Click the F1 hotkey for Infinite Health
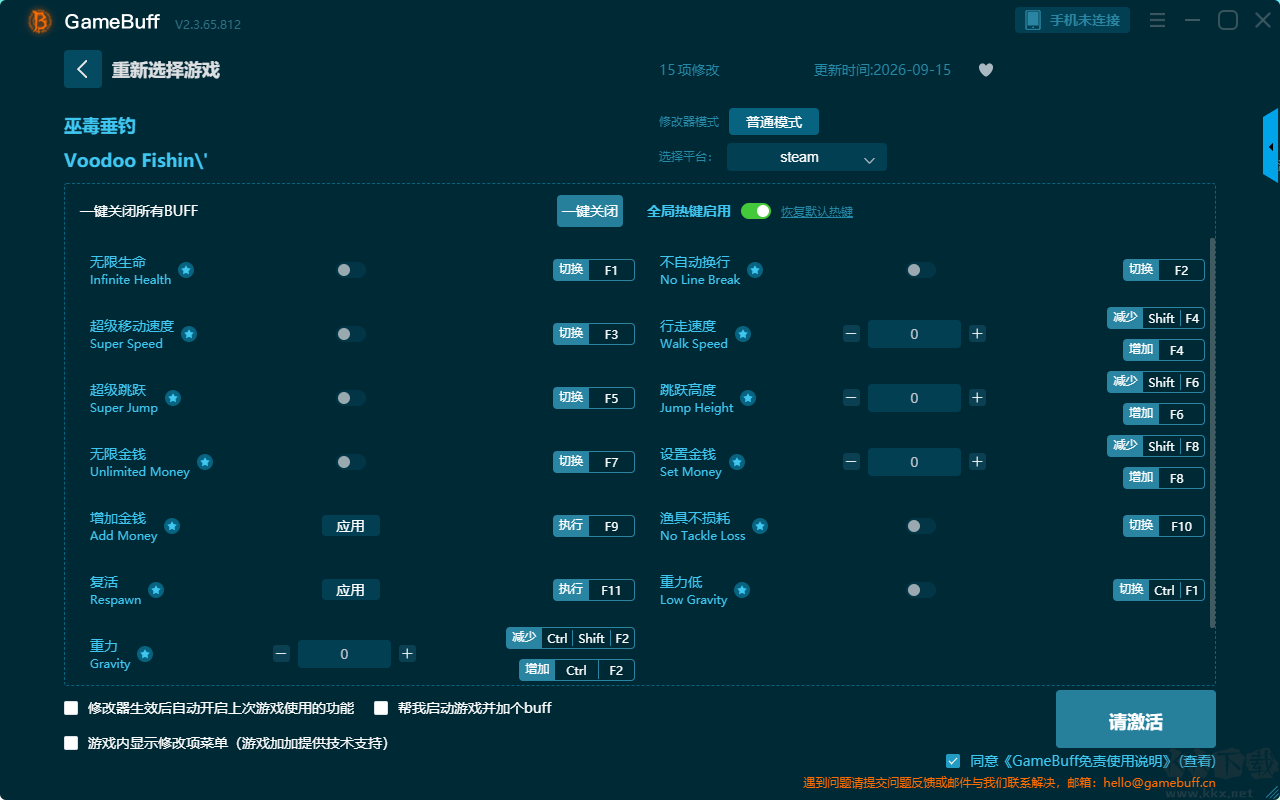This screenshot has height=800, width=1280. coord(594,270)
